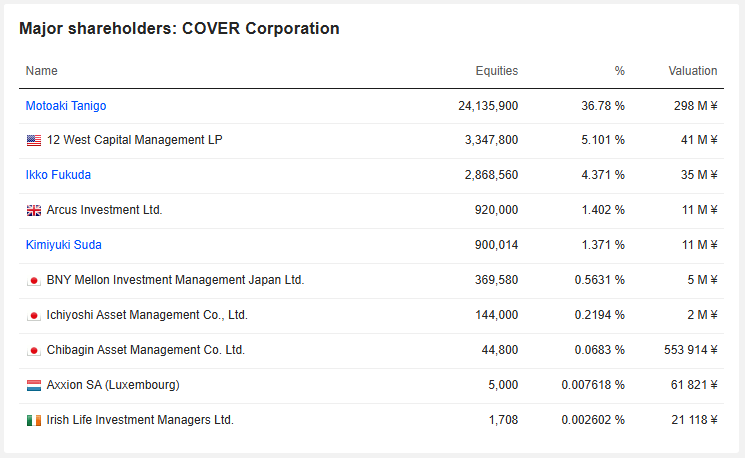Click Japan flag beside BNY Mellon
745x458 pixels.
pos(34,280)
